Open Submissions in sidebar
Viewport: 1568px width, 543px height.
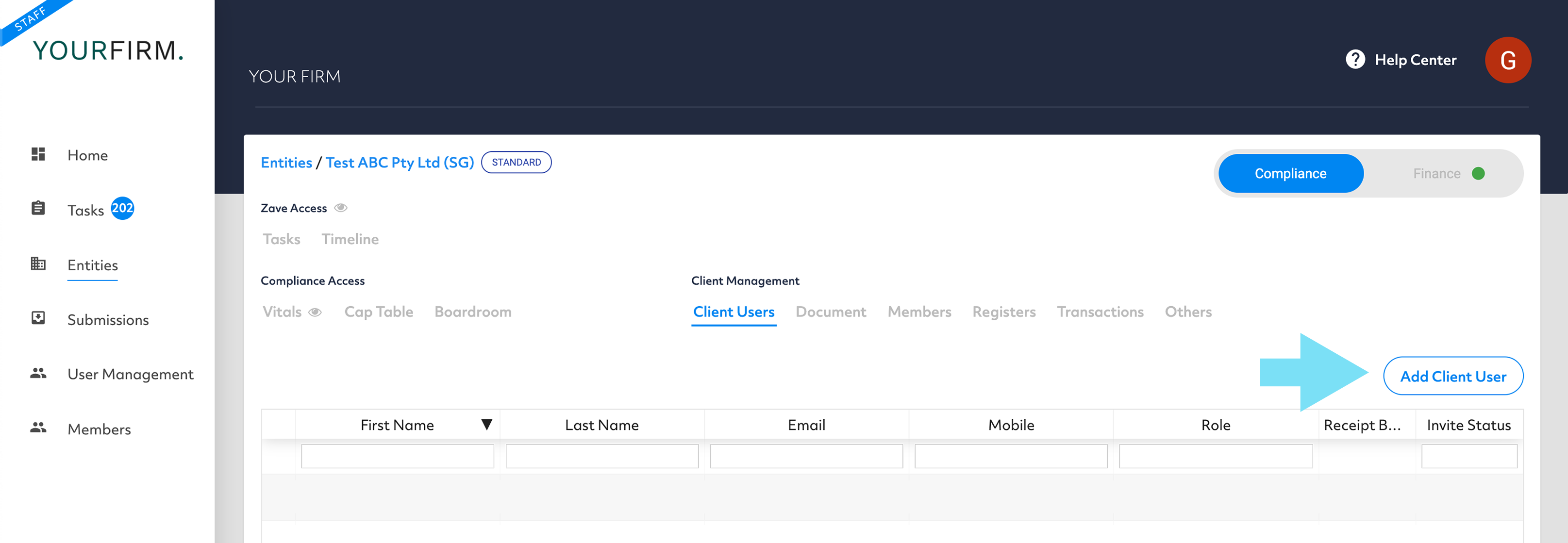[x=108, y=320]
